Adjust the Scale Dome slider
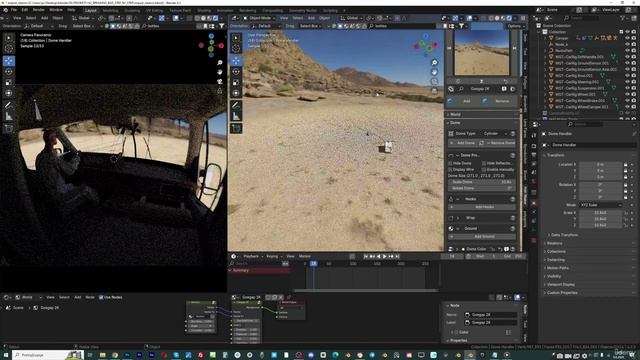The image size is (640, 360). [x=481, y=182]
